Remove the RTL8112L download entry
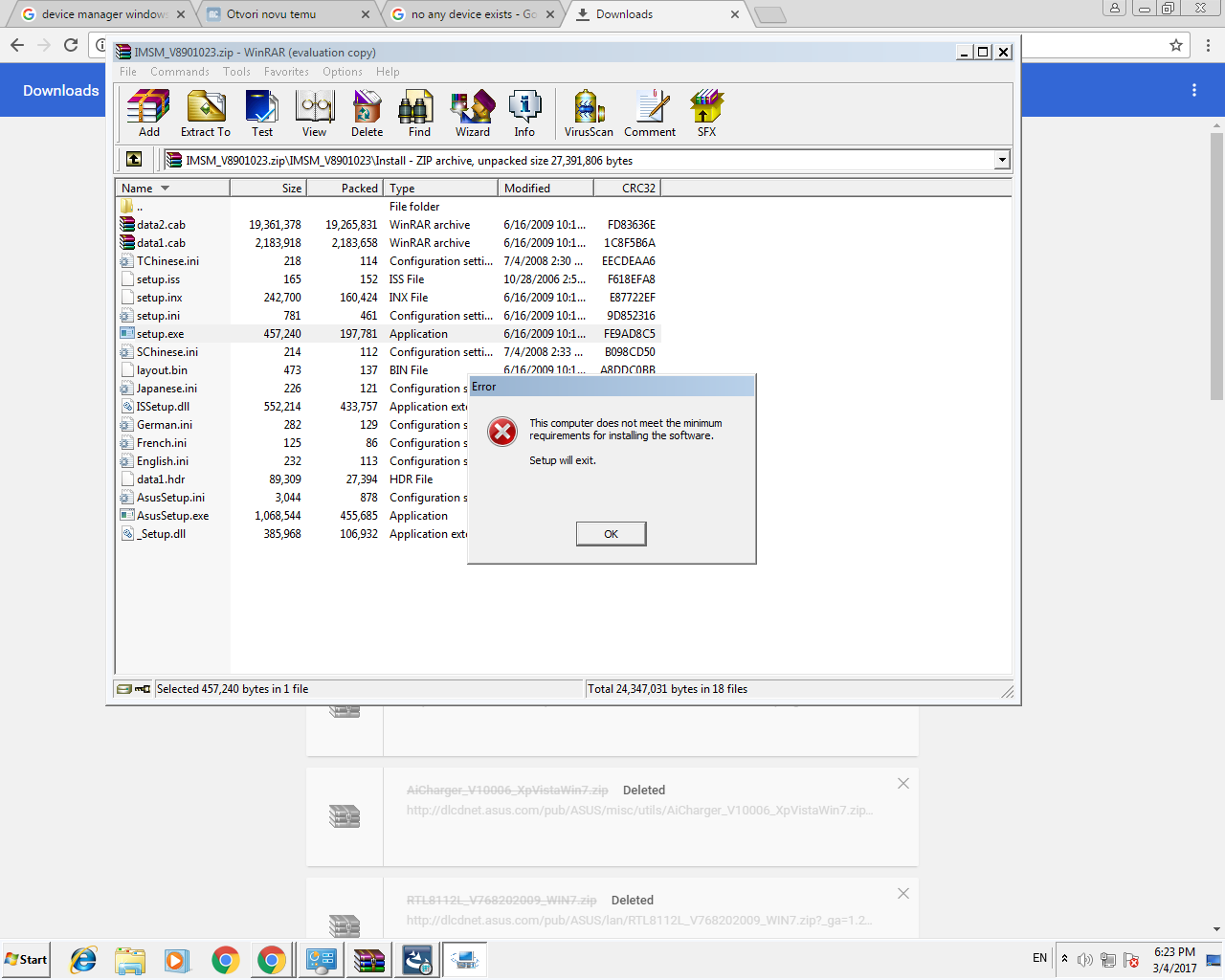The width and height of the screenshot is (1225, 980). pos(903,893)
